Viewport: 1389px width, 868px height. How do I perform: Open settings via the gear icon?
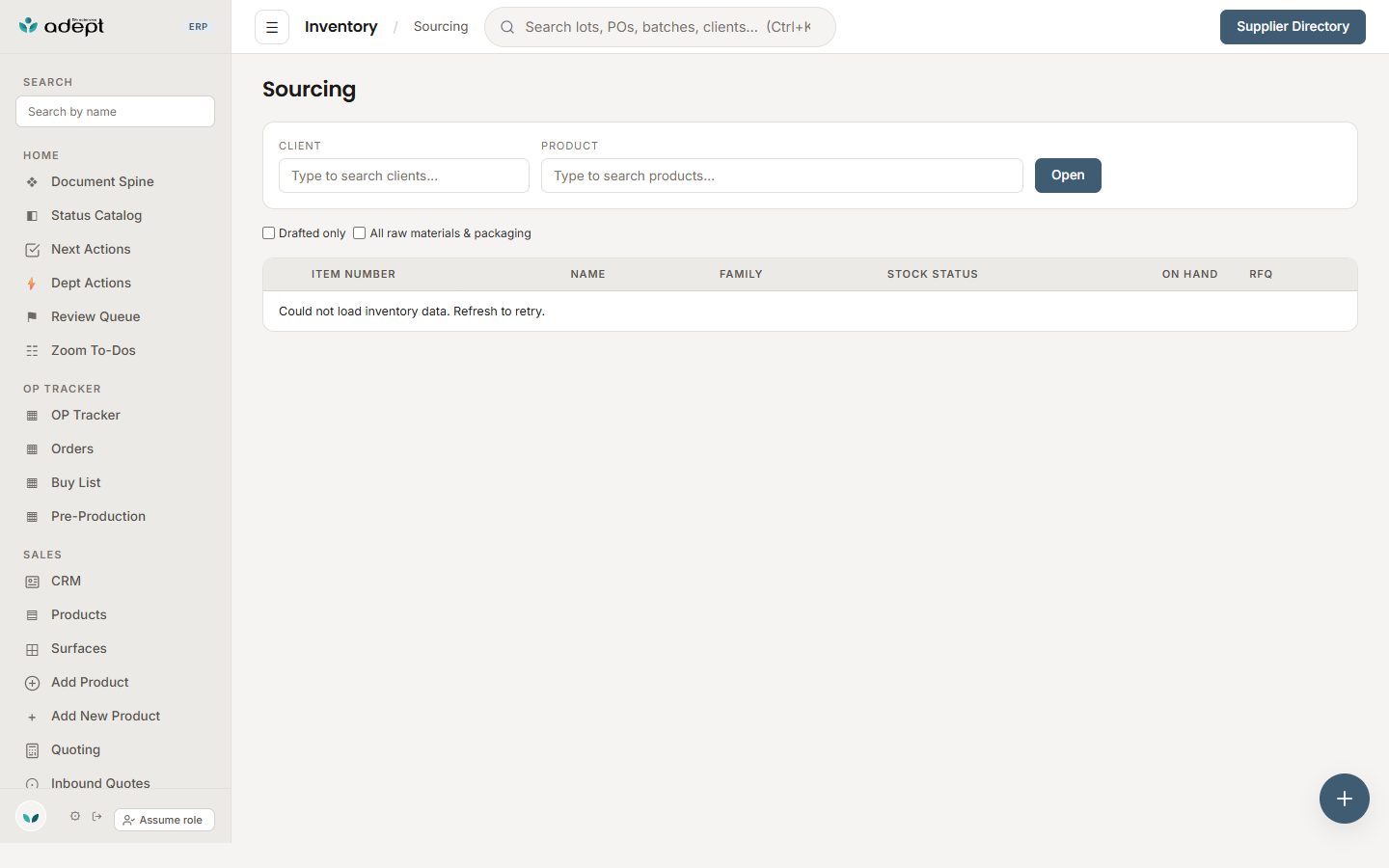pos(75,816)
